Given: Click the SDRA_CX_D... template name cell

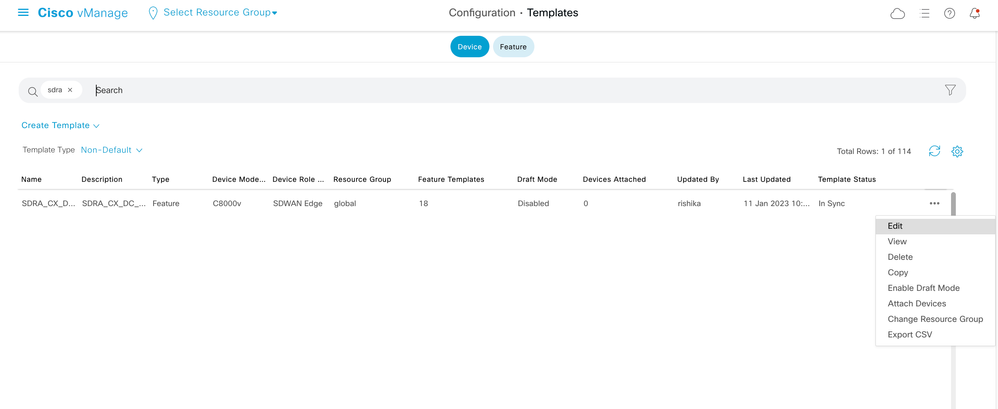Looking at the screenshot, I should point(48,204).
